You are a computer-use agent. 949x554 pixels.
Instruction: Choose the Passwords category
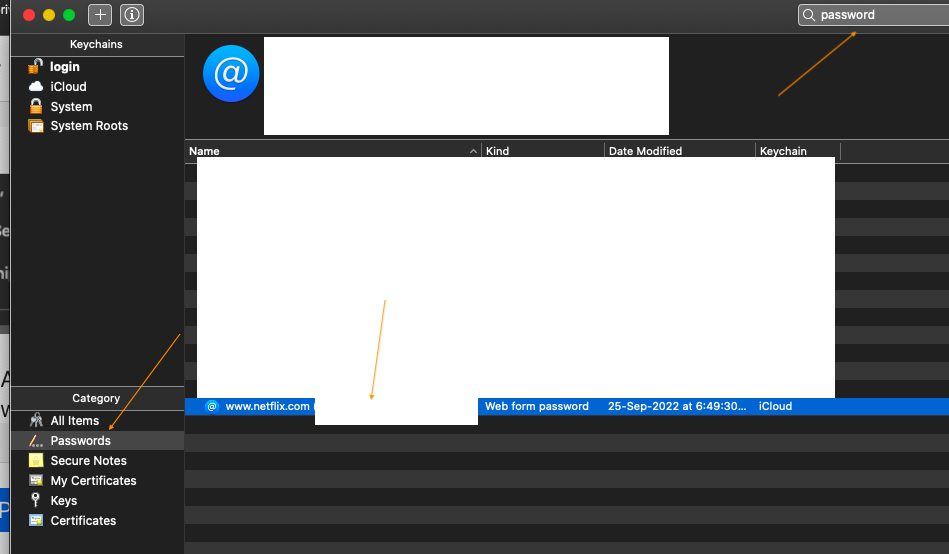[97, 441]
